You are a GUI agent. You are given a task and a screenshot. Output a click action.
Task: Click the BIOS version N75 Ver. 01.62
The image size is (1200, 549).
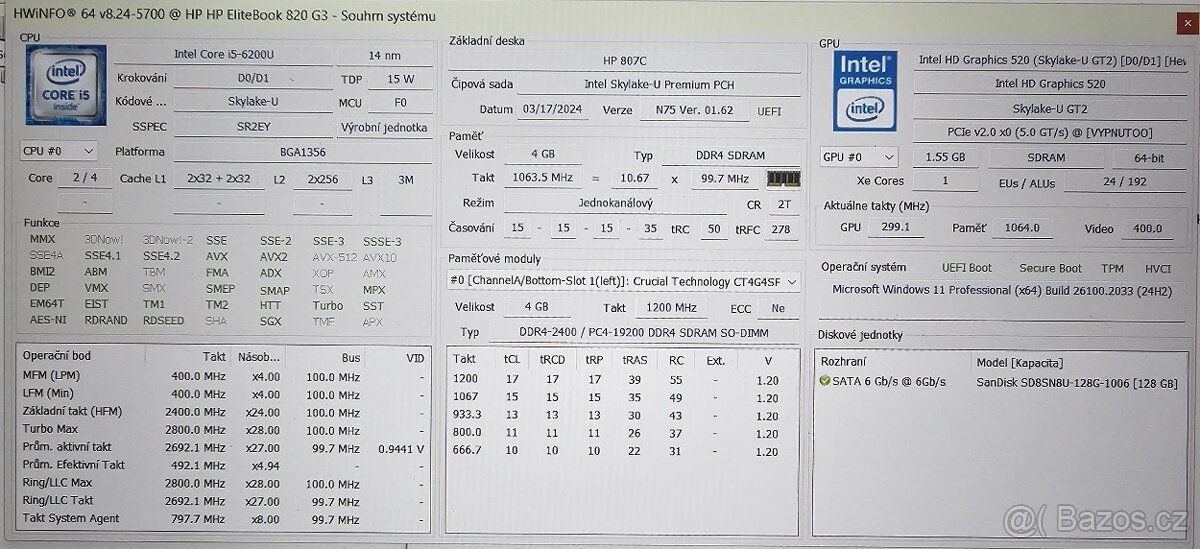click(694, 110)
